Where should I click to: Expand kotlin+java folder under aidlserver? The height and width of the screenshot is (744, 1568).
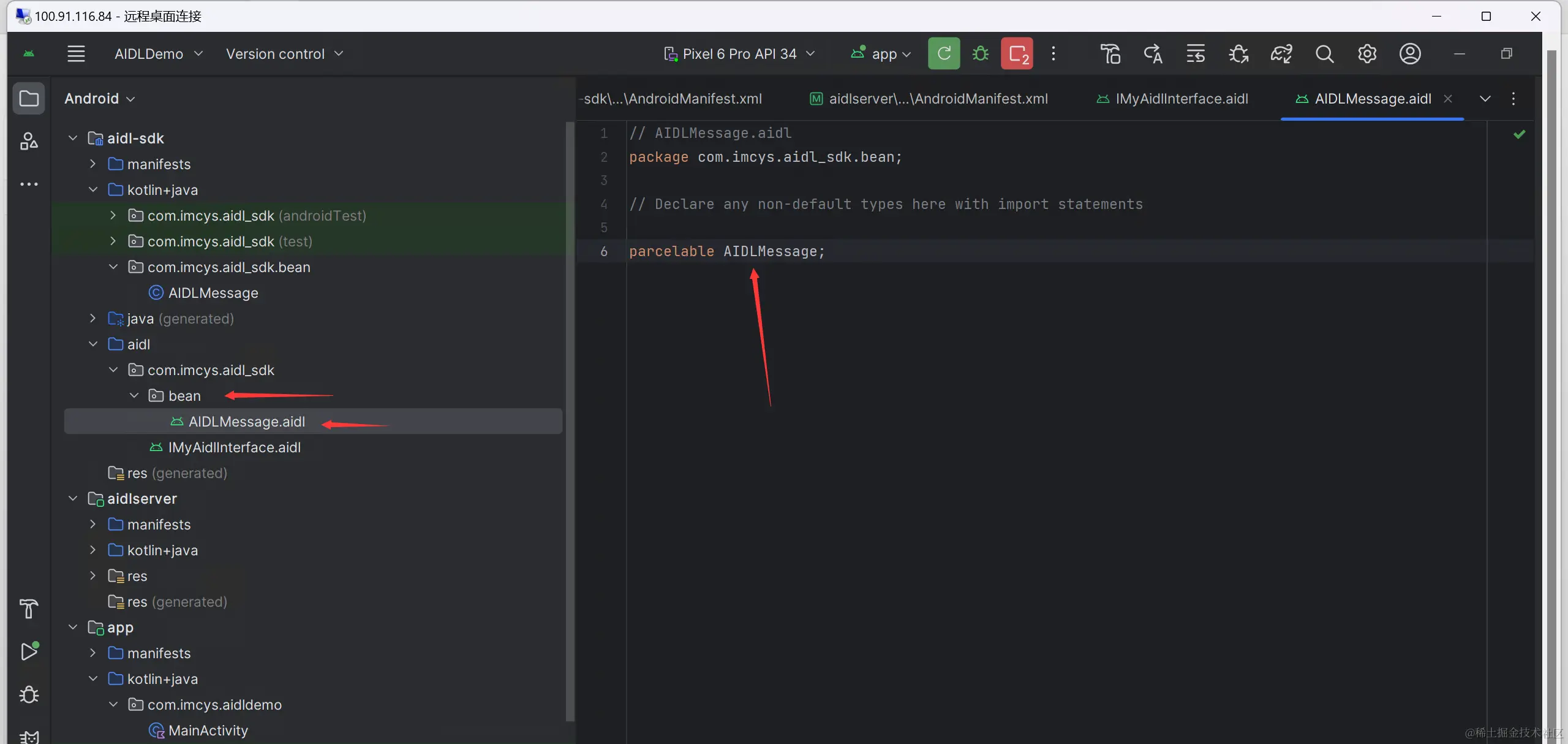tap(92, 550)
